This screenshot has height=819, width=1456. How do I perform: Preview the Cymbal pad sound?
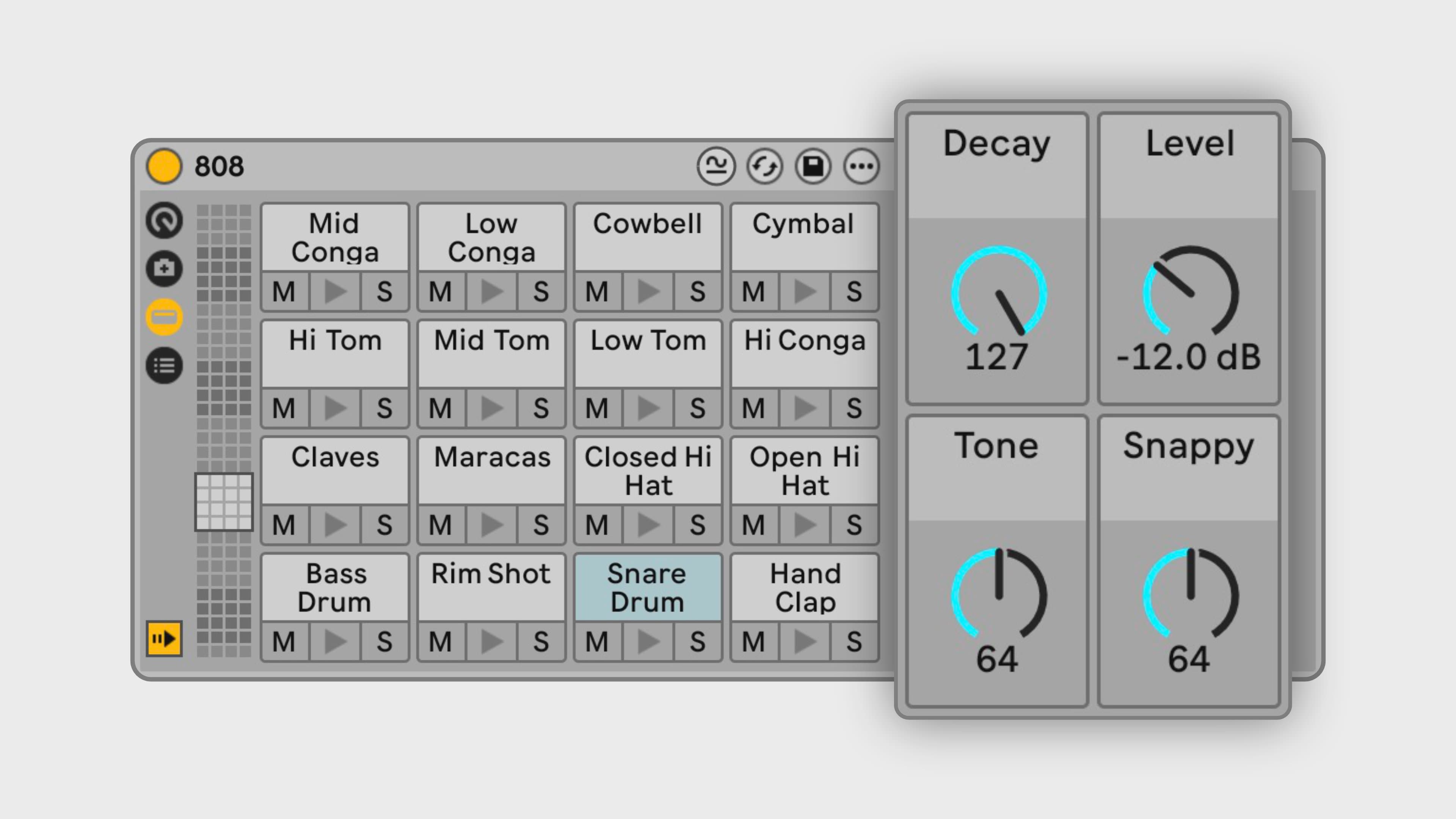pyautogui.click(x=804, y=292)
